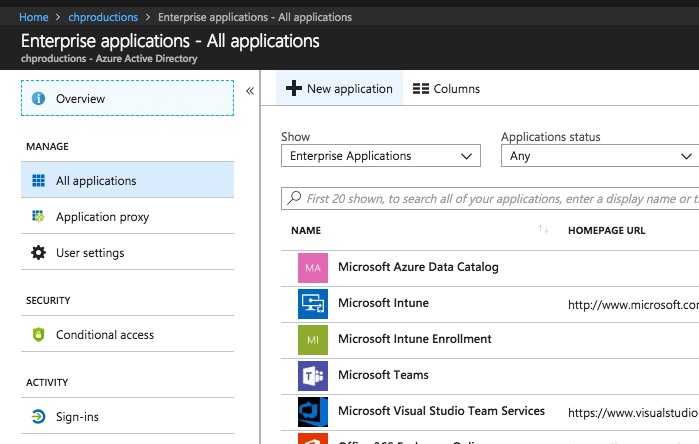Open the Show dropdown (Enterprise Applications)
This screenshot has width=699, height=444.
[381, 156]
